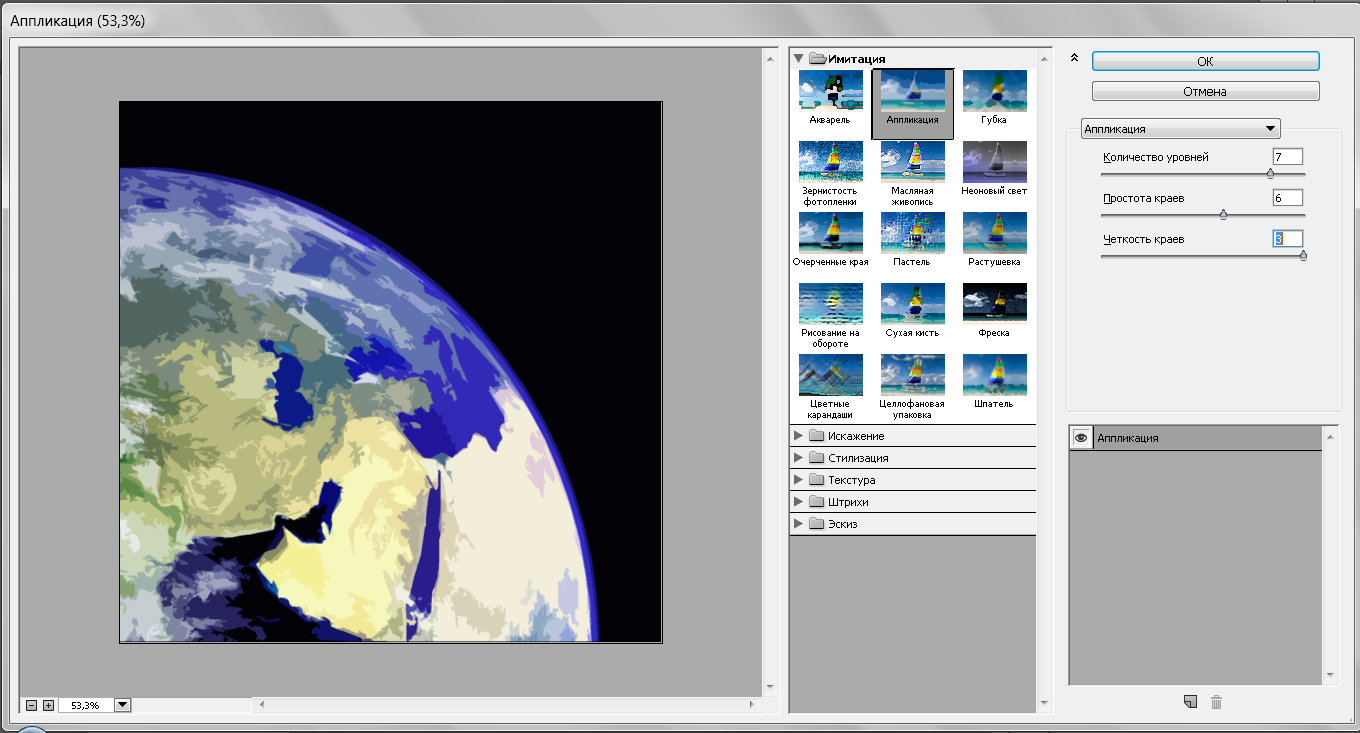Collapse filter gallery with double-arrow icon
Image resolution: width=1360 pixels, height=733 pixels.
point(1074,58)
